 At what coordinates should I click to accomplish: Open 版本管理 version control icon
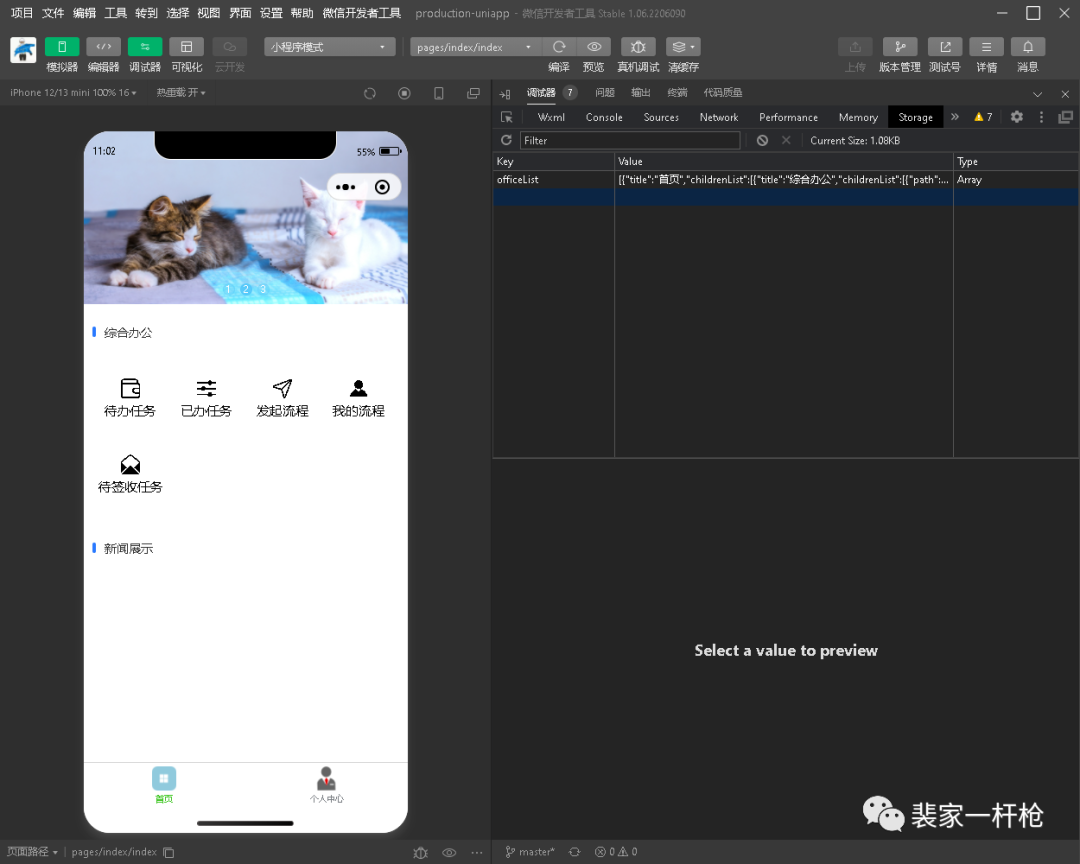tap(899, 47)
